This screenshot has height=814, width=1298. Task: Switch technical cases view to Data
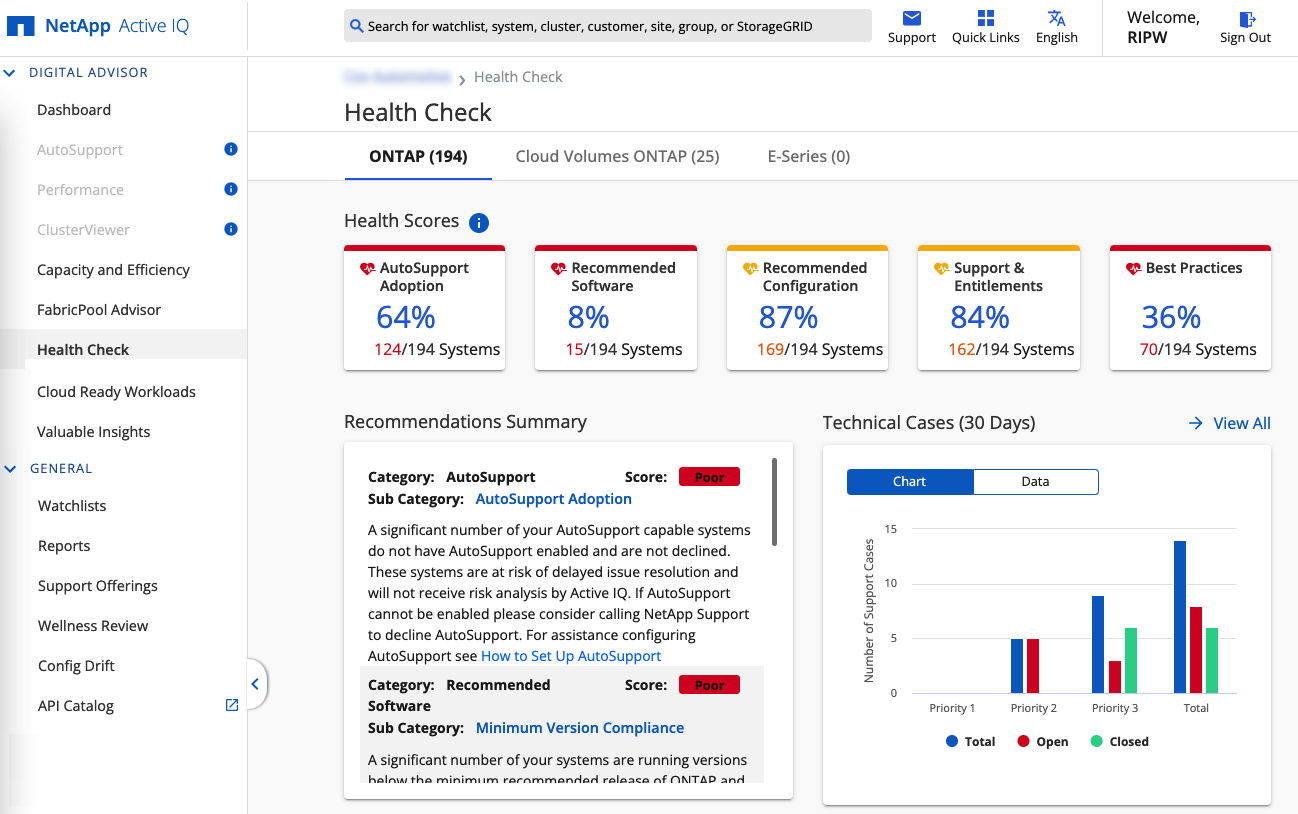[1035, 482]
